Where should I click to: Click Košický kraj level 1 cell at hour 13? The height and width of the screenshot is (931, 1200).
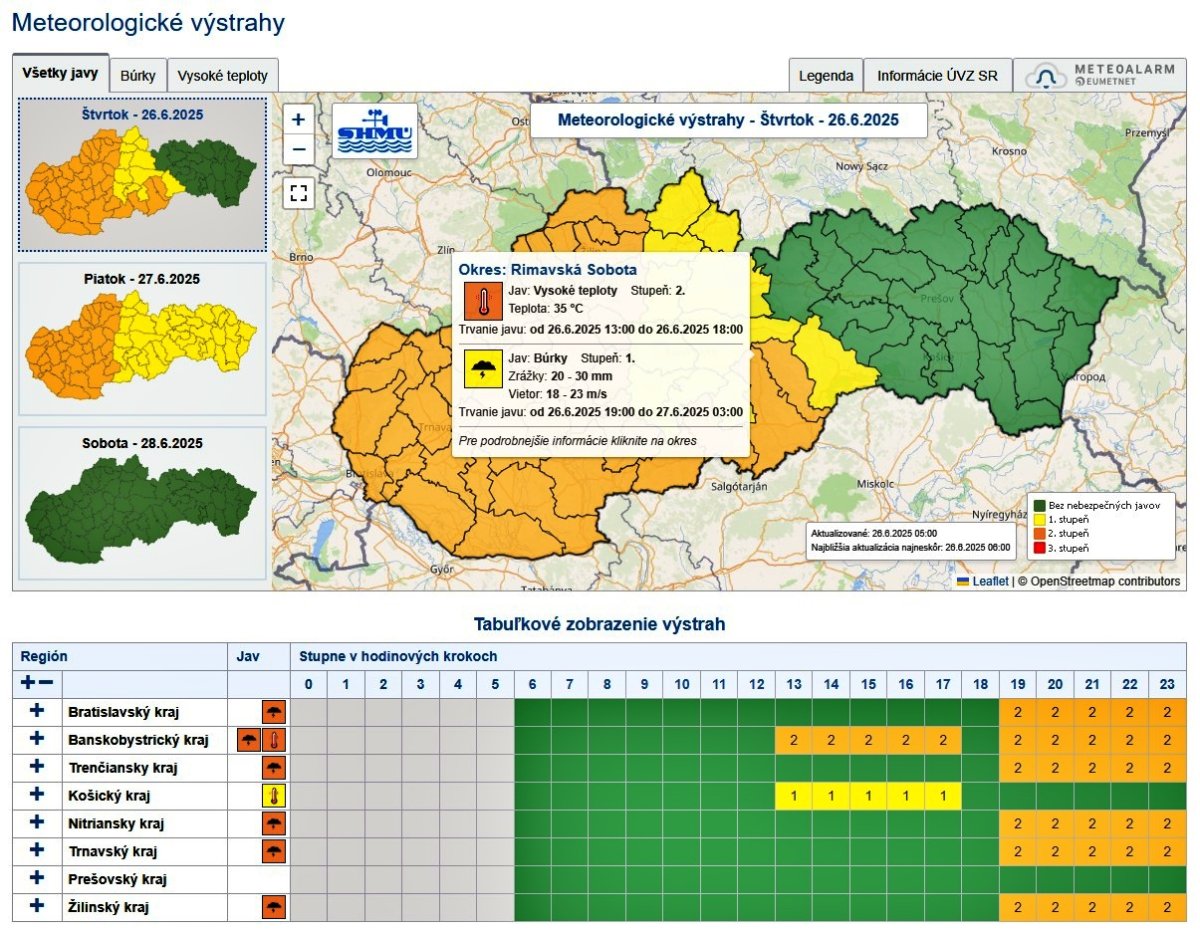[793, 796]
